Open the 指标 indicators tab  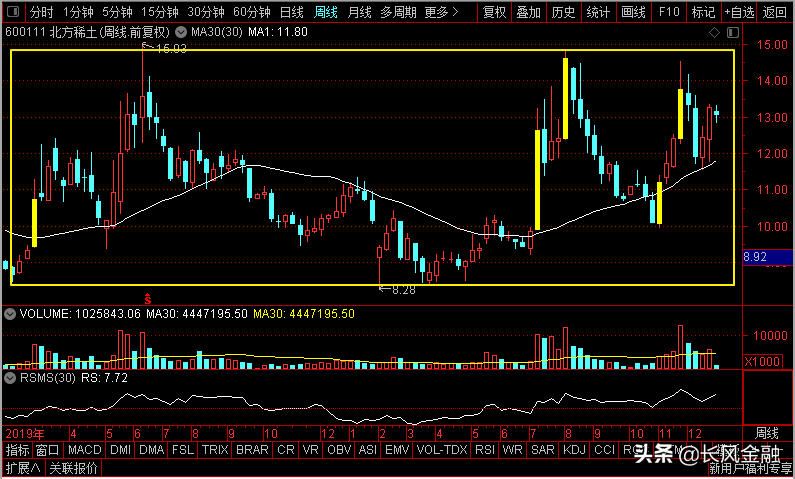[x=18, y=450]
